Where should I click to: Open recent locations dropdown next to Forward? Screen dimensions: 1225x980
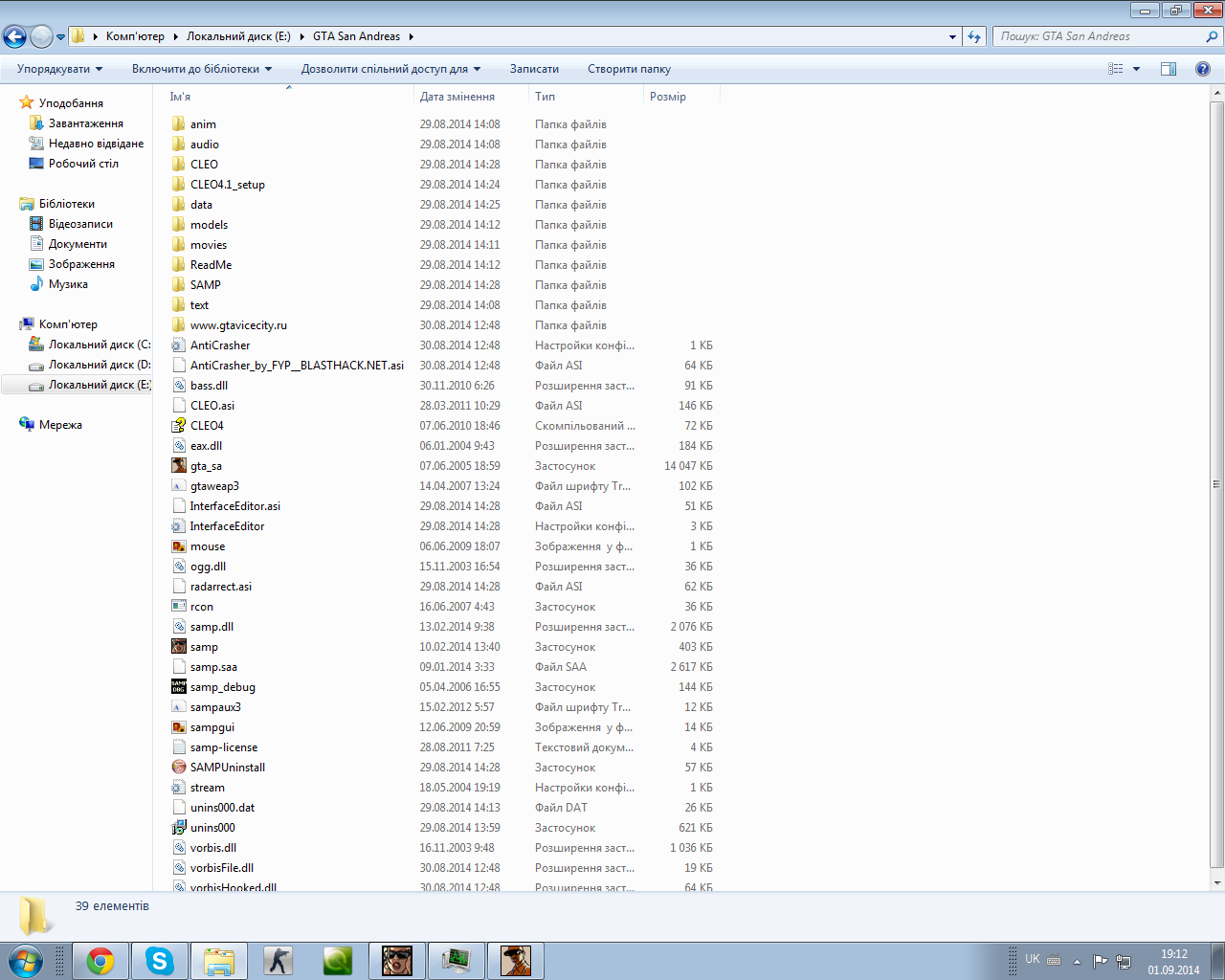point(61,37)
